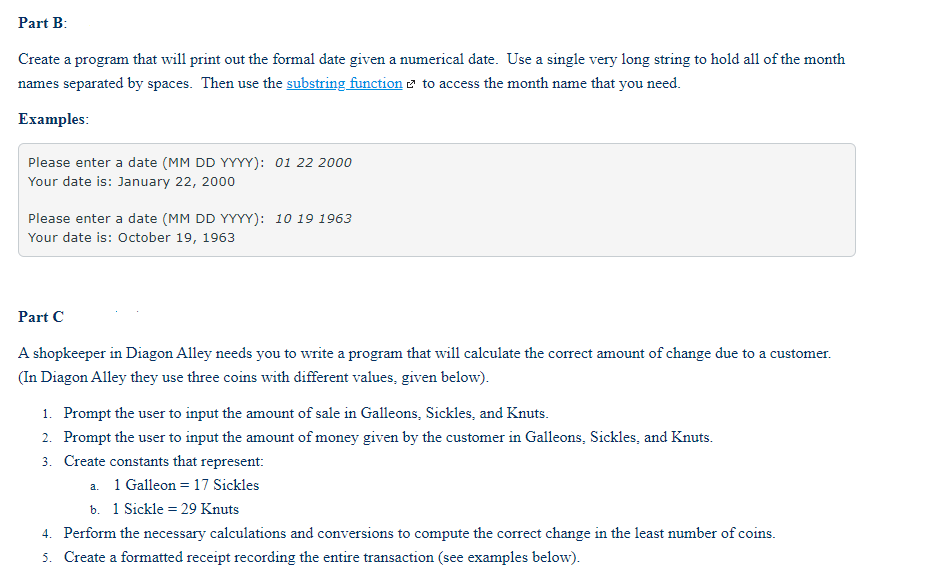Open the substring function link
The image size is (927, 585).
coord(344,83)
